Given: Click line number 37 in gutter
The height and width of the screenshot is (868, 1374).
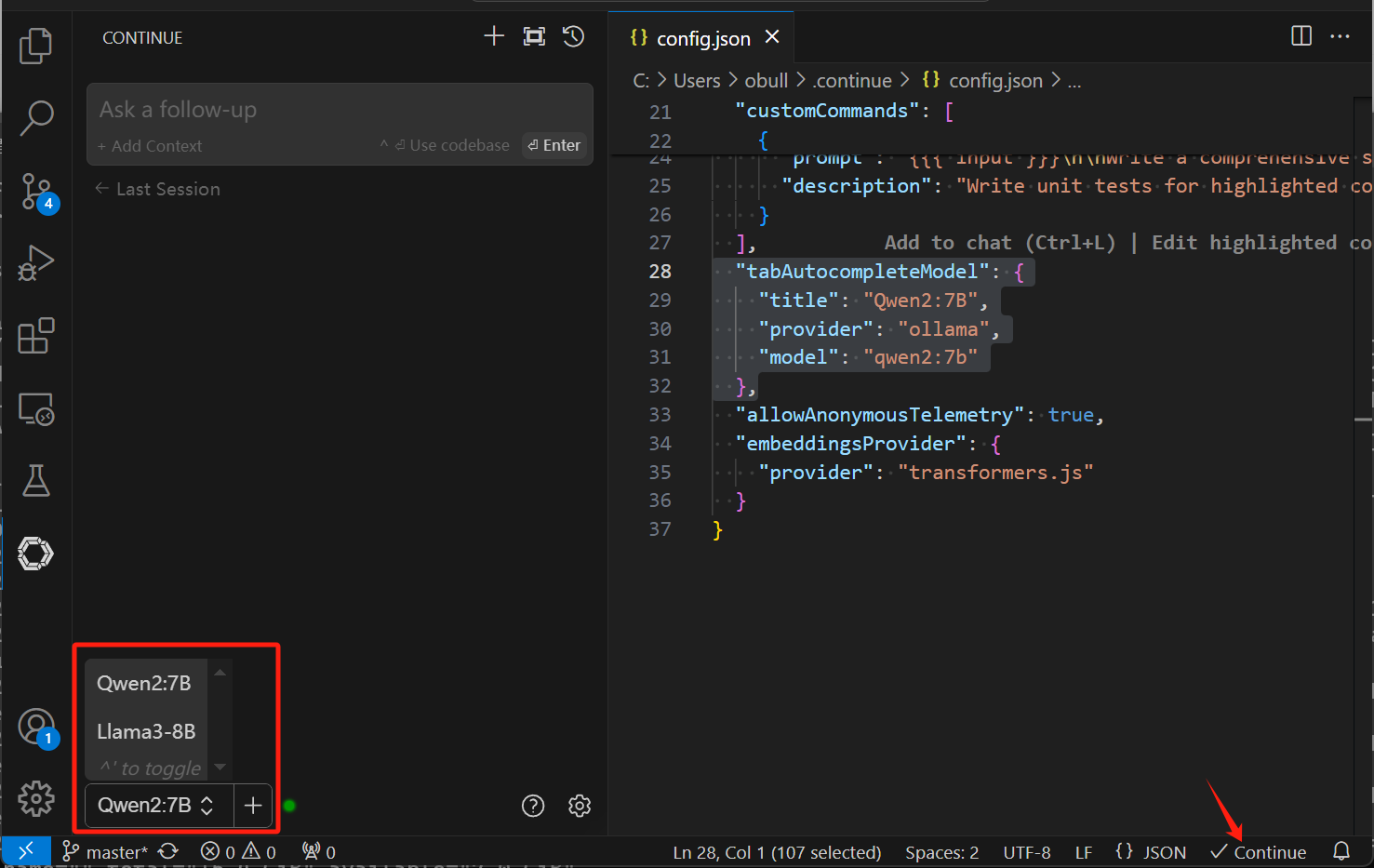Looking at the screenshot, I should (x=660, y=529).
